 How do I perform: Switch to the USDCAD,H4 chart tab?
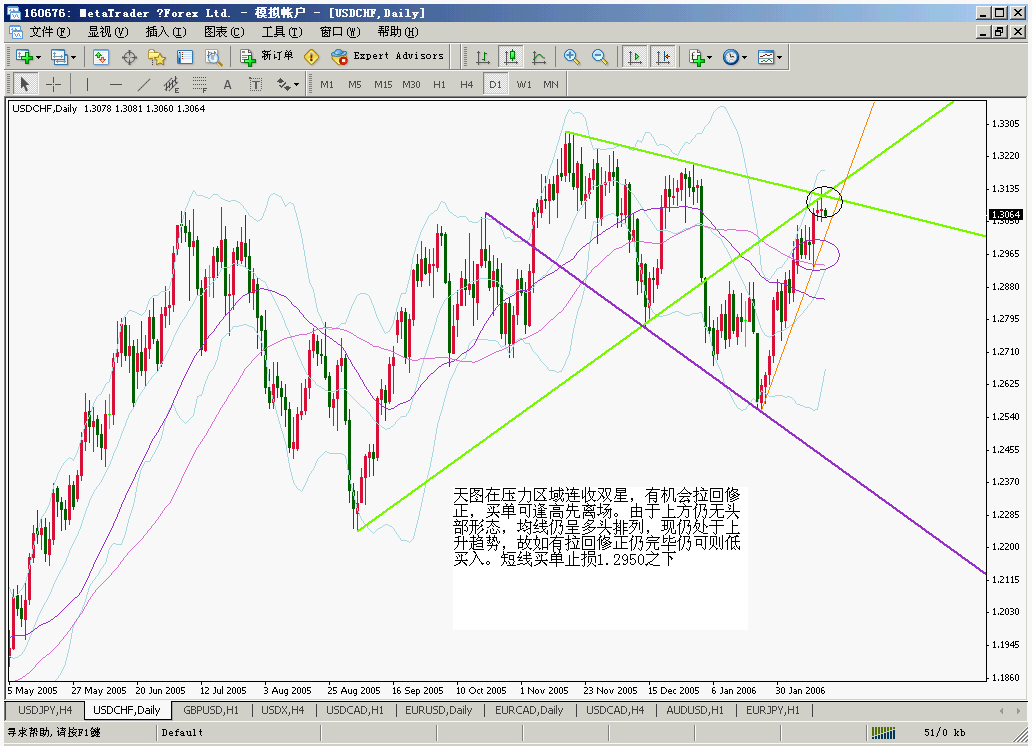[615, 710]
